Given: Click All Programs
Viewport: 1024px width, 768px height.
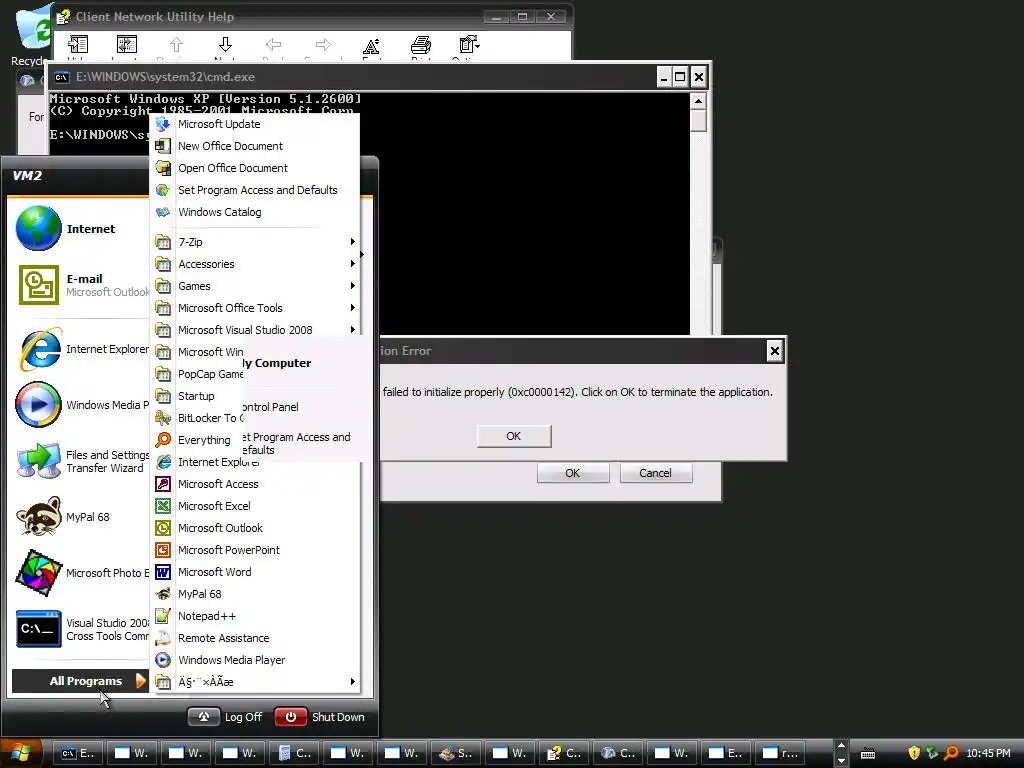Looking at the screenshot, I should (x=80, y=681).
